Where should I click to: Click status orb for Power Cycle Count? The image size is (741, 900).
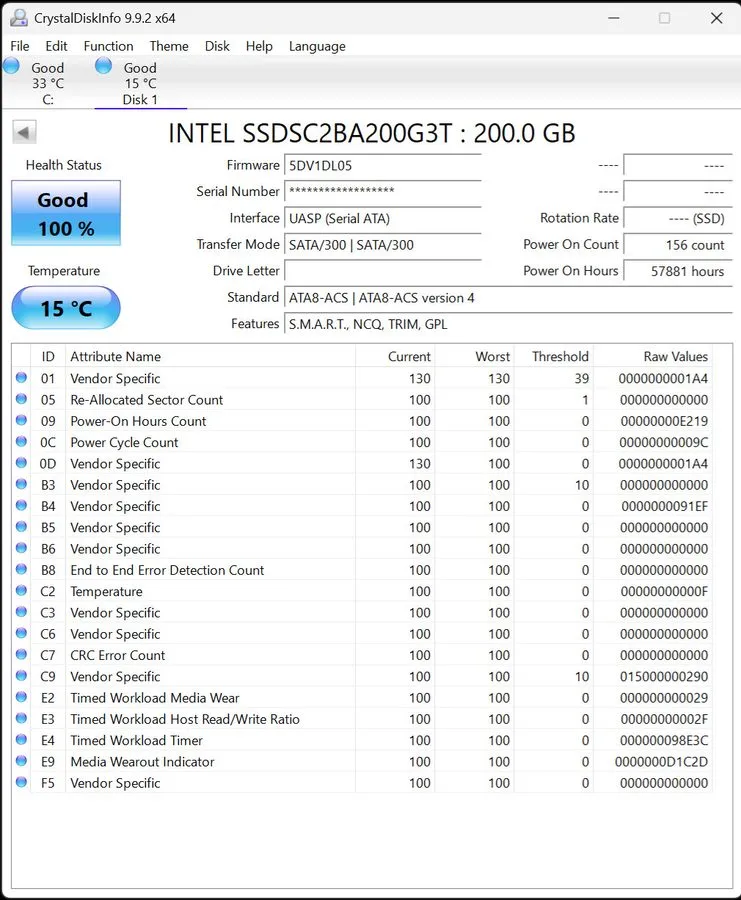click(21, 441)
